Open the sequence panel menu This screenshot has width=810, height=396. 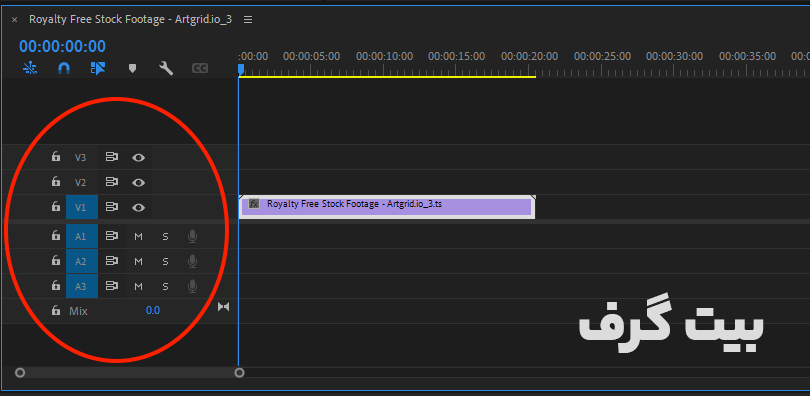(248, 20)
